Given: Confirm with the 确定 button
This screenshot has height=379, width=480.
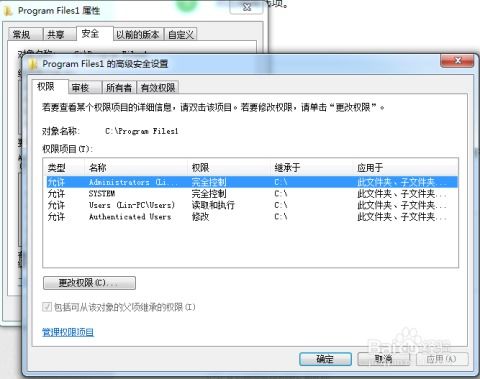Looking at the screenshot, I should click(x=325, y=359).
